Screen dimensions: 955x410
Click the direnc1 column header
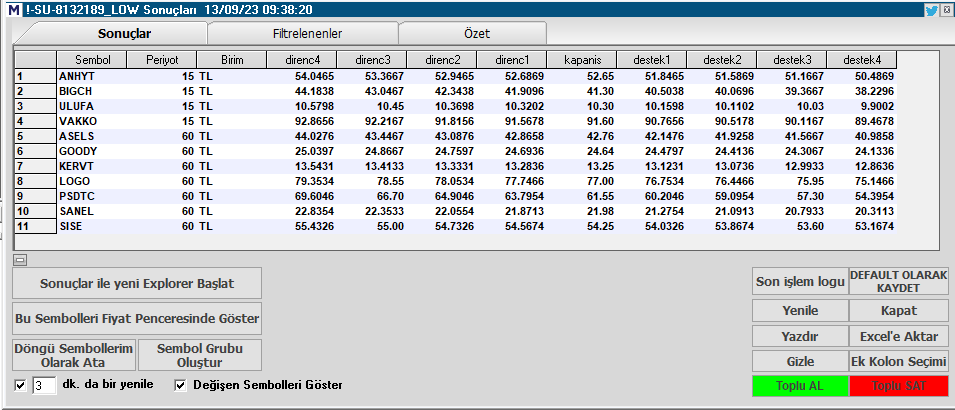tap(512, 60)
